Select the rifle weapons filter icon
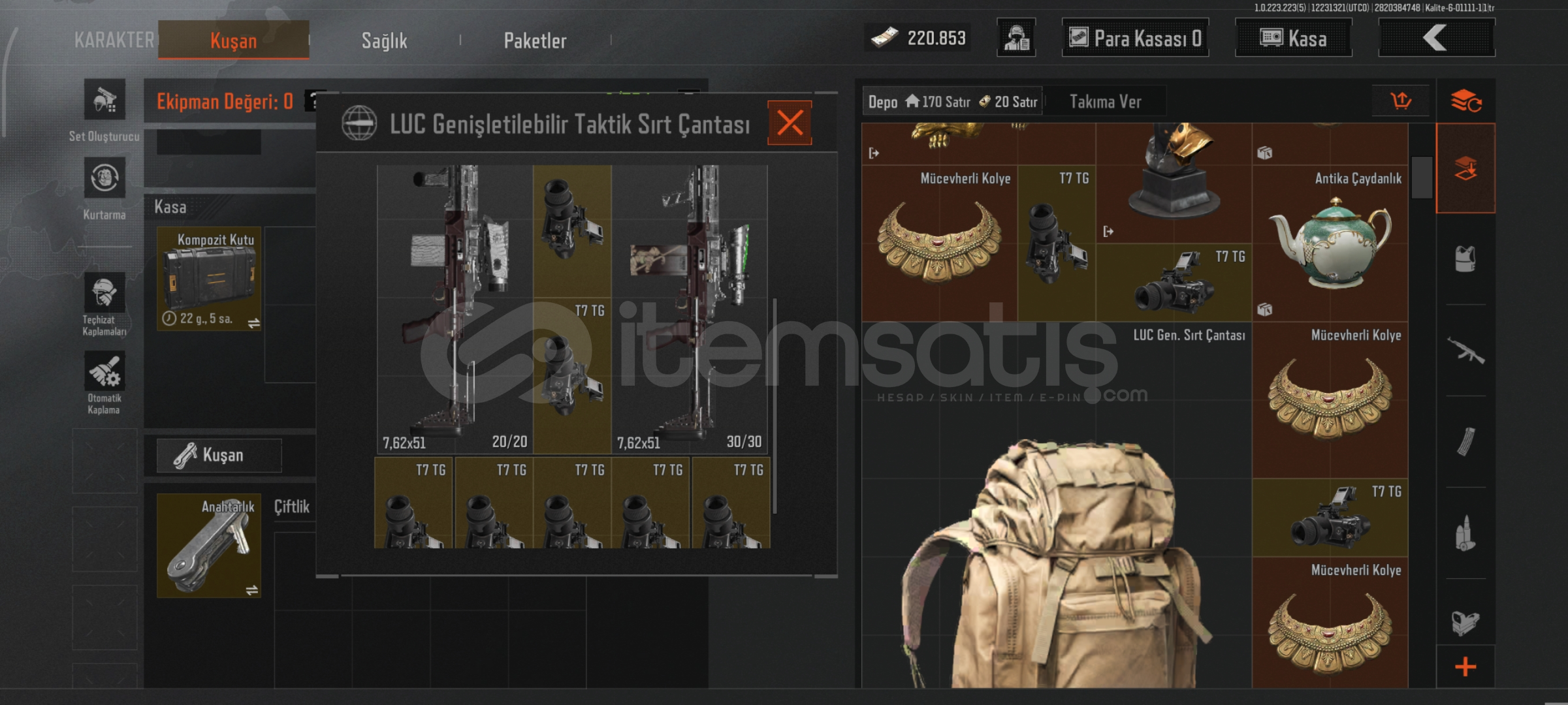Image resolution: width=1568 pixels, height=705 pixels. 1465,351
